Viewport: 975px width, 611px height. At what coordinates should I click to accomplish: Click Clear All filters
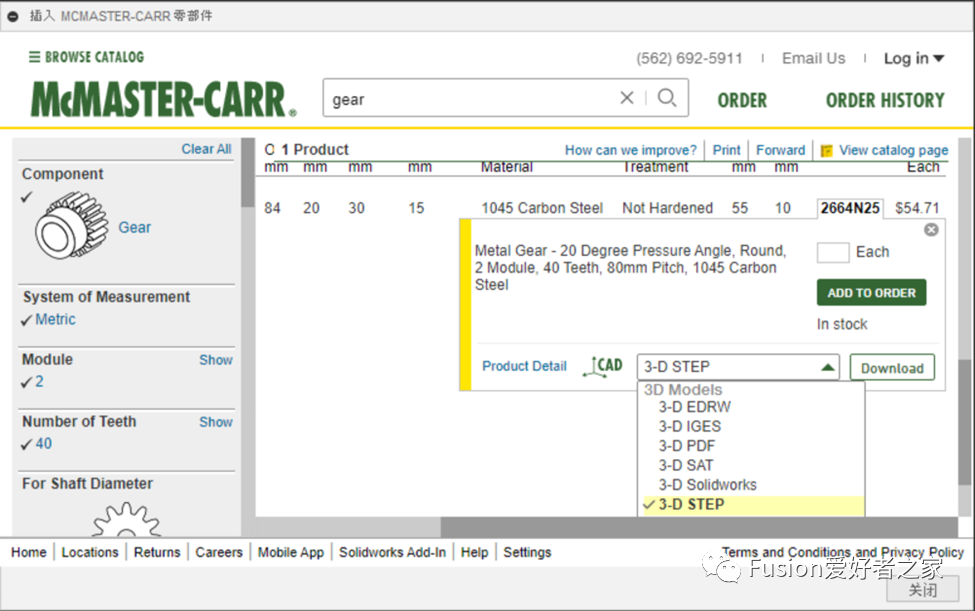(x=206, y=149)
